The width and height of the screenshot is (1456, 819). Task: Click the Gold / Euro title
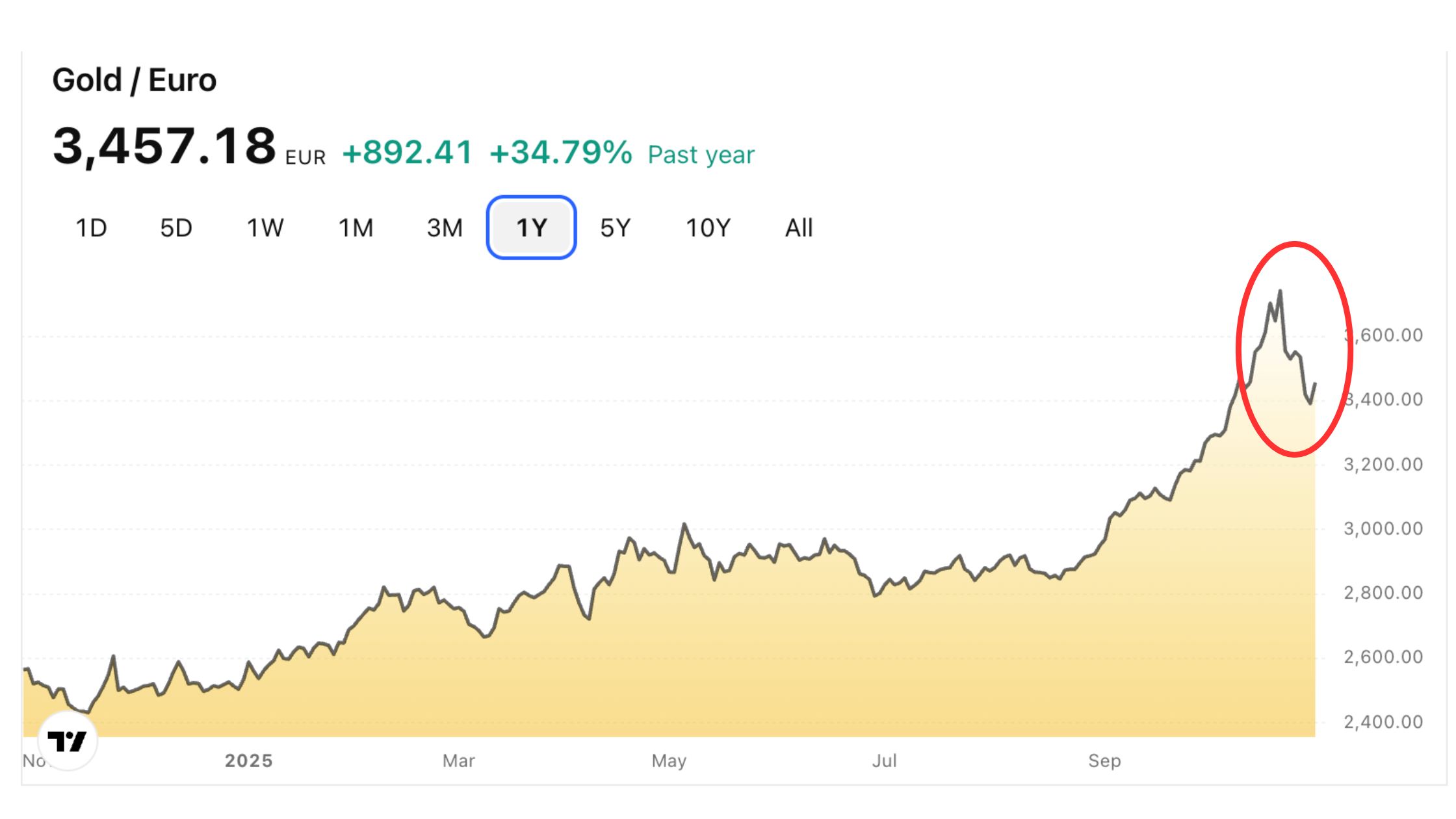pyautogui.click(x=135, y=81)
